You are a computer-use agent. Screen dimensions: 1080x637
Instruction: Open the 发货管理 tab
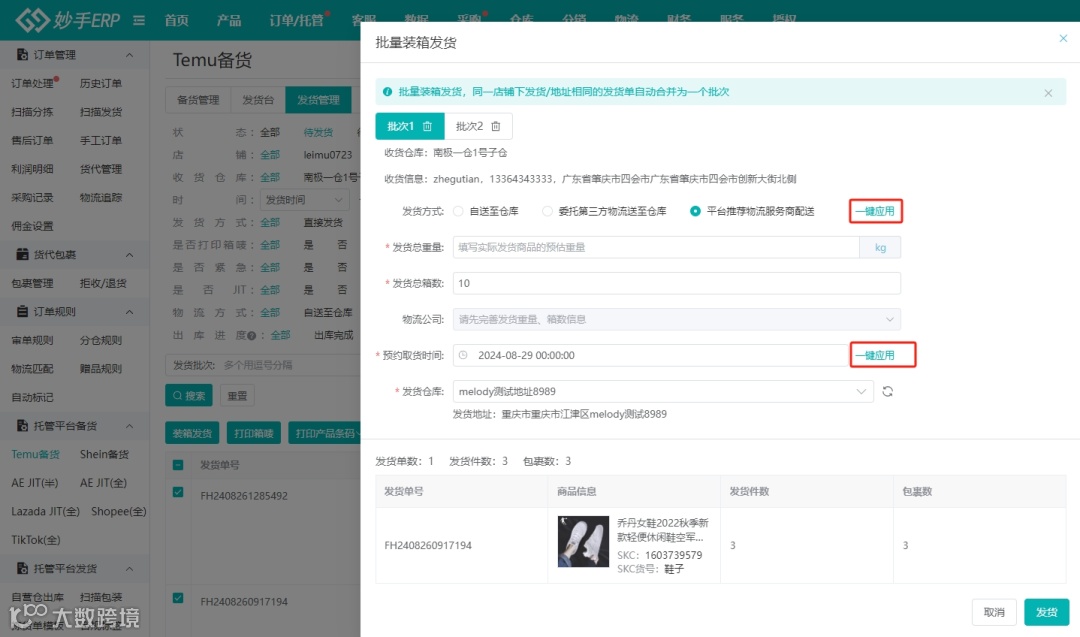tap(318, 100)
